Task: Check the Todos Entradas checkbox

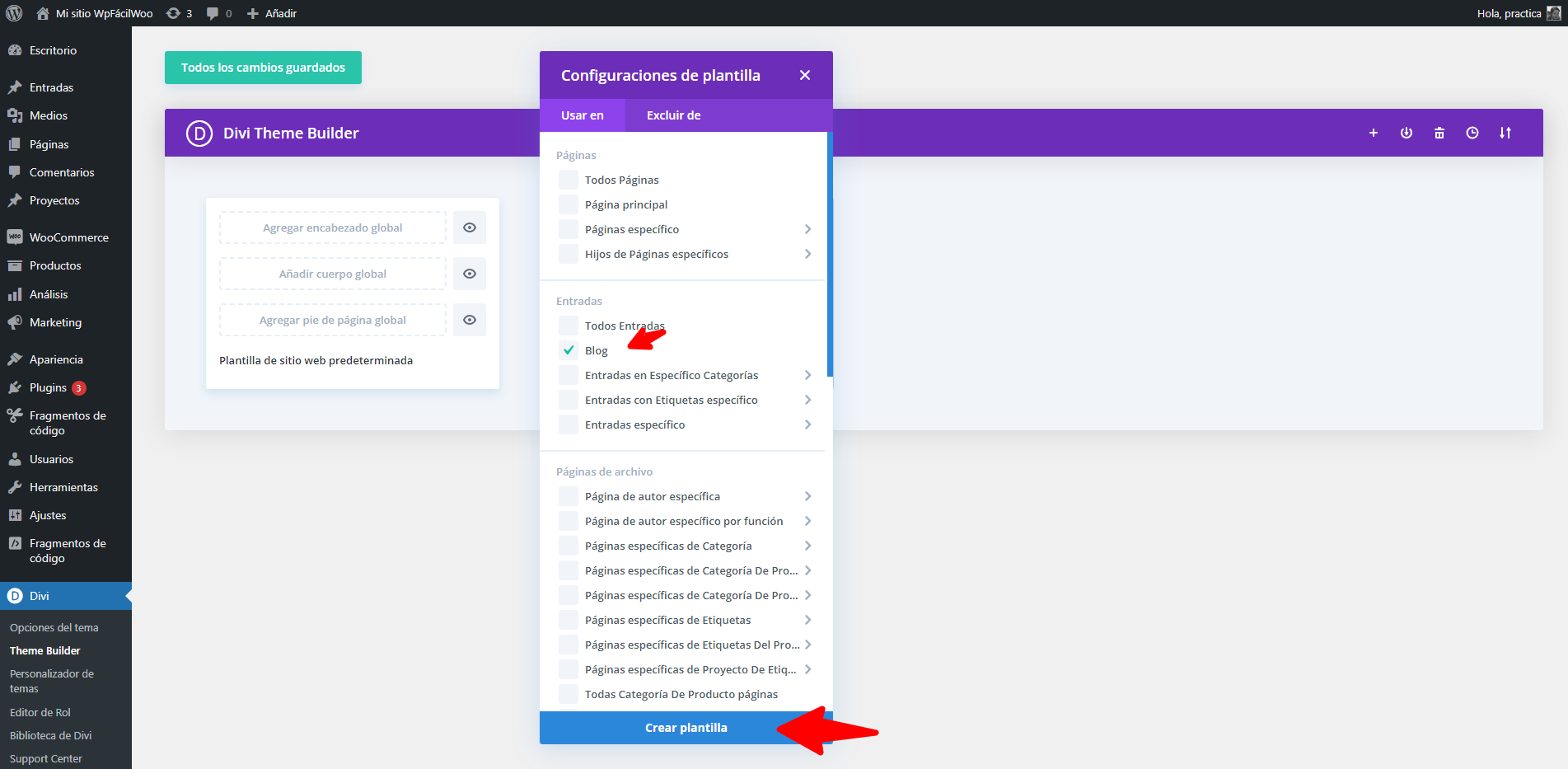Action: (569, 326)
